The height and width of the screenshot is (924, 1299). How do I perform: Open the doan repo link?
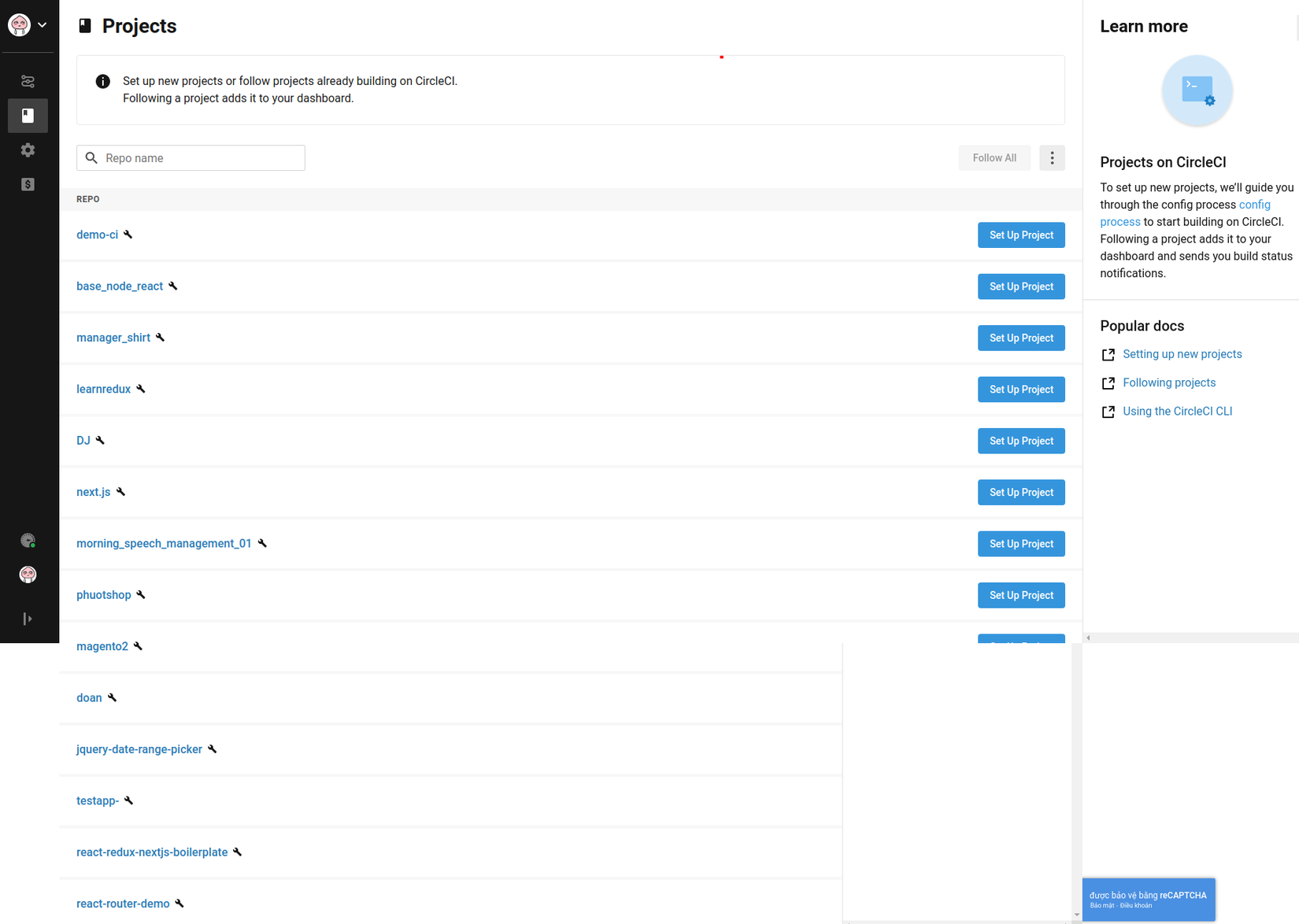pos(89,698)
